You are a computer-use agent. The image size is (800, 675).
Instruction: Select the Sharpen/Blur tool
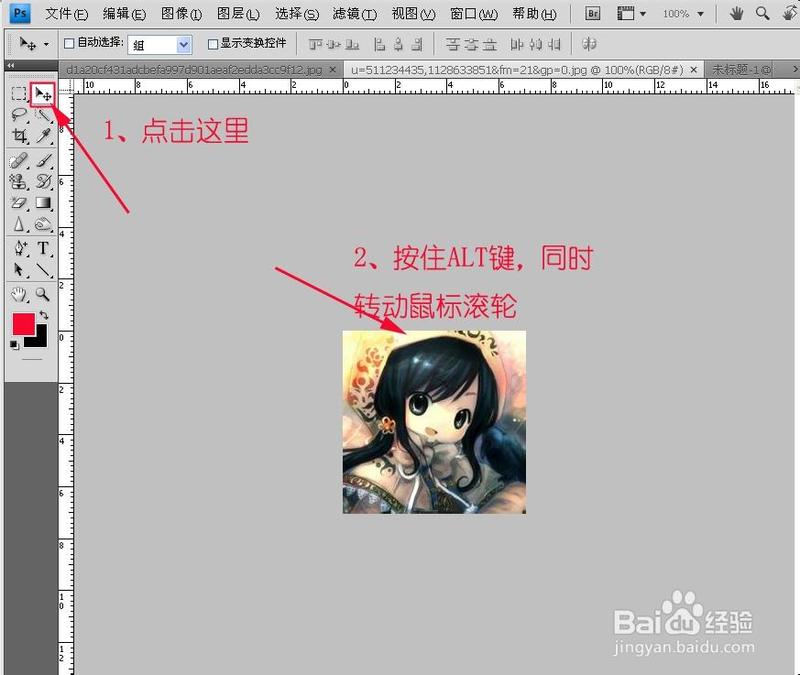coord(19,224)
